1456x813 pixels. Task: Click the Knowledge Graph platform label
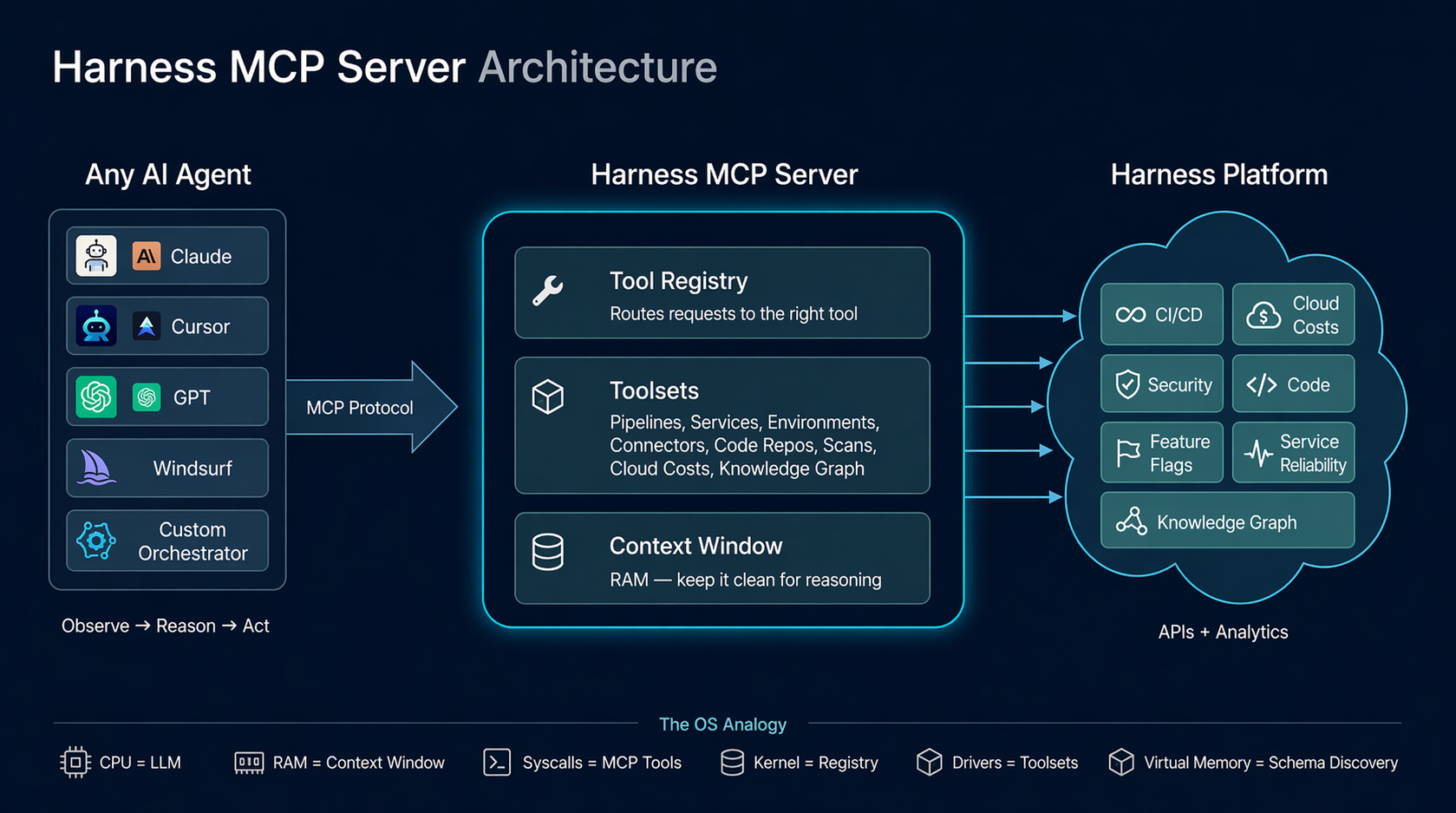tap(1226, 522)
